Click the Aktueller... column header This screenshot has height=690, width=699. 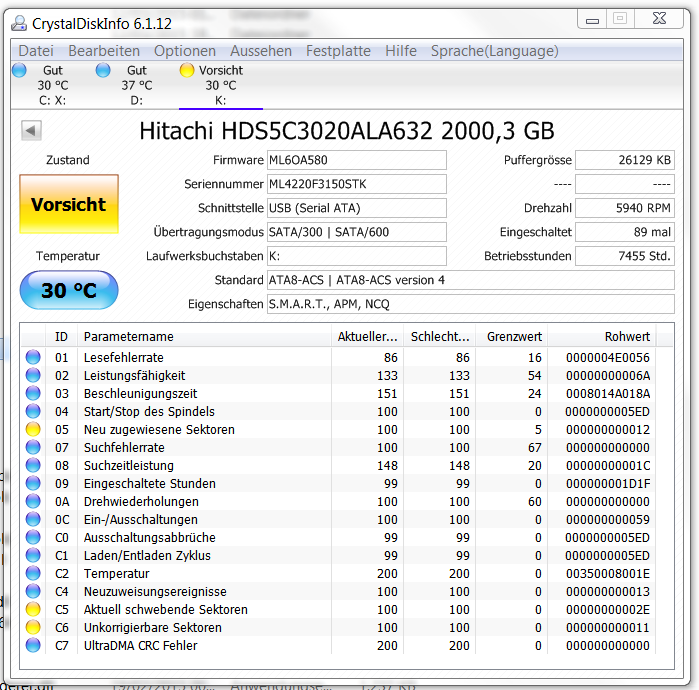coord(367,337)
